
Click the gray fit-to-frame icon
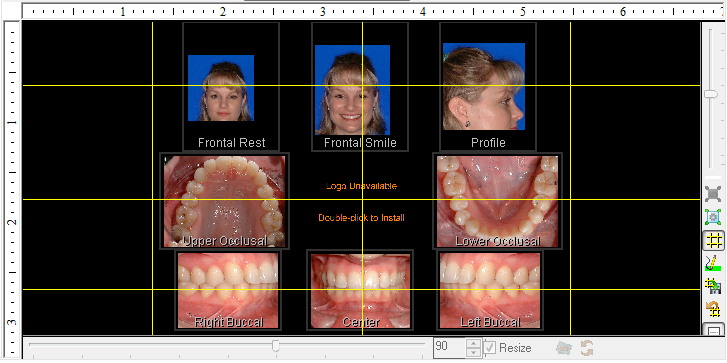[713, 193]
